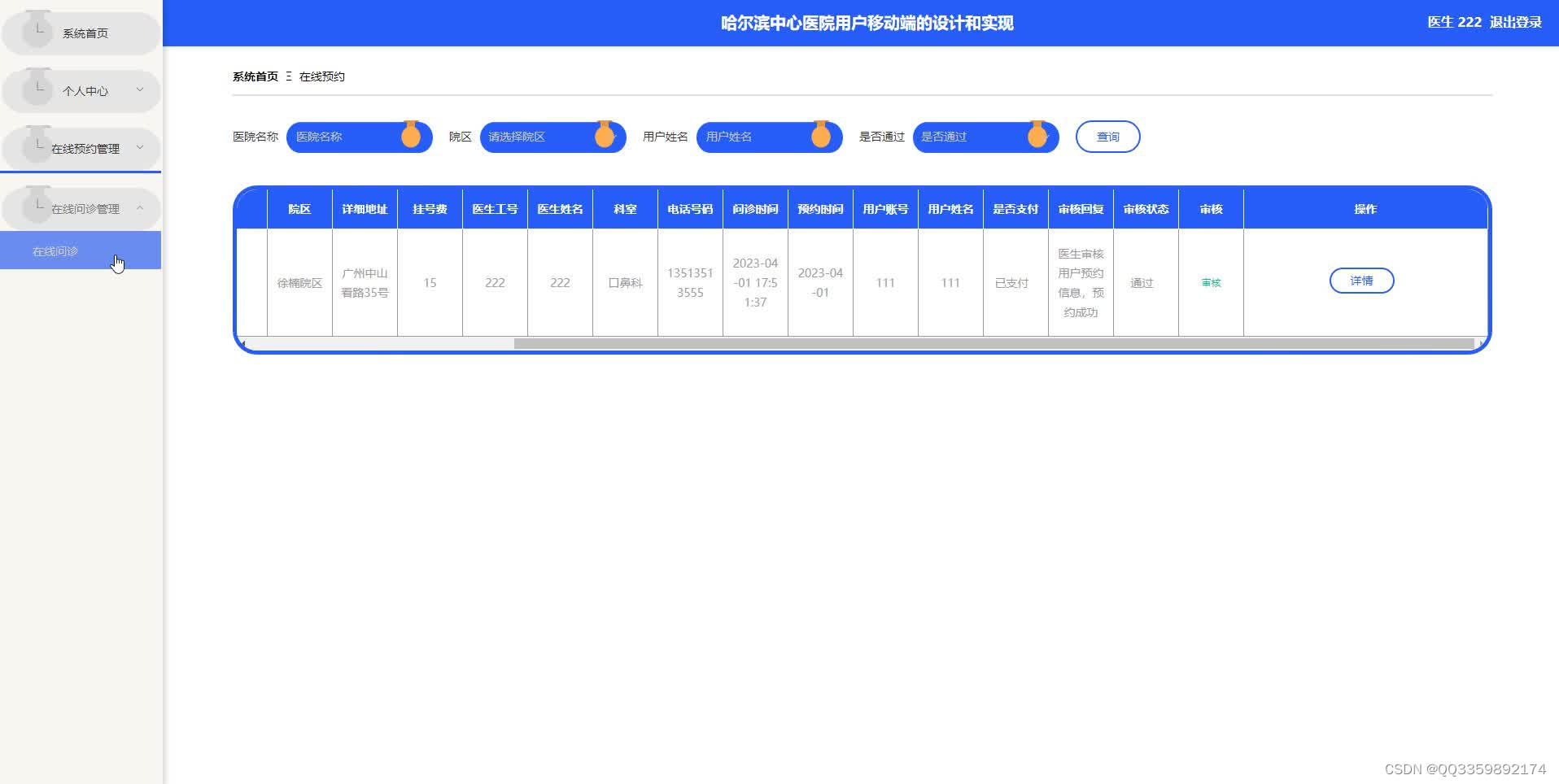Click the 是否支付 column header

[1015, 209]
